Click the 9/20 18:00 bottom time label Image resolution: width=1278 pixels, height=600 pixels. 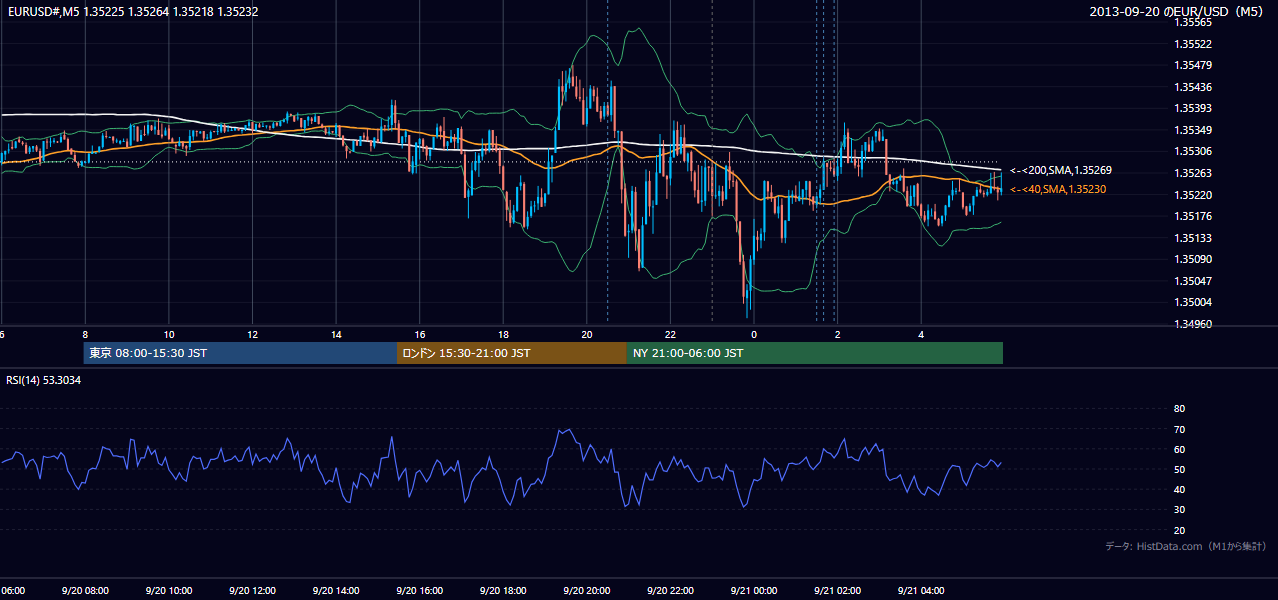click(503, 590)
